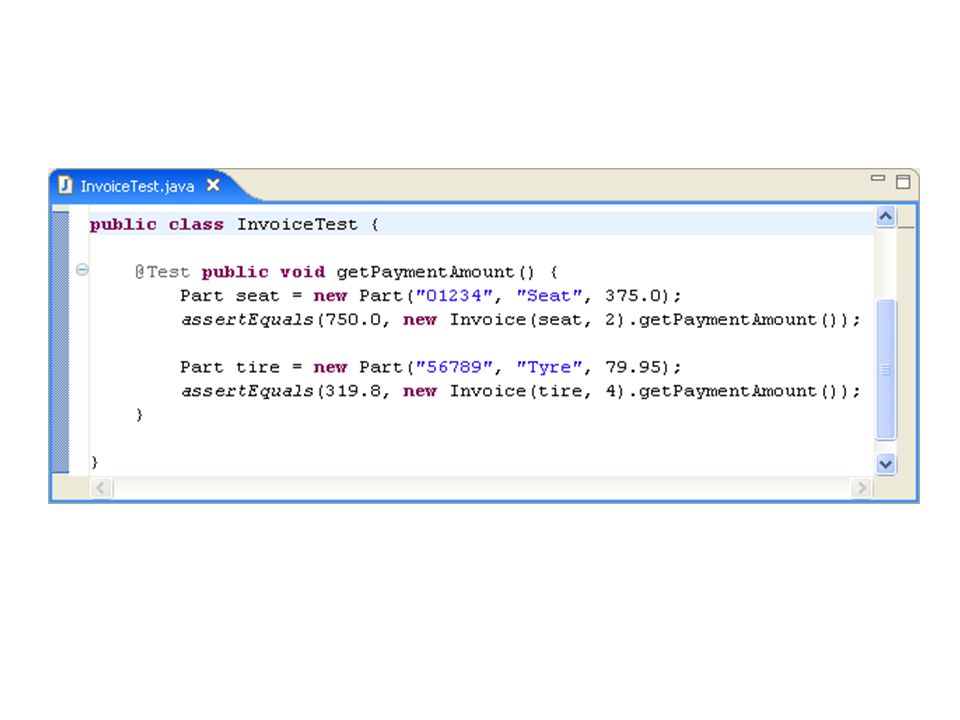This screenshot has height=720, width=960.
Task: Click the string "Tyre" in code
Action: 549,367
